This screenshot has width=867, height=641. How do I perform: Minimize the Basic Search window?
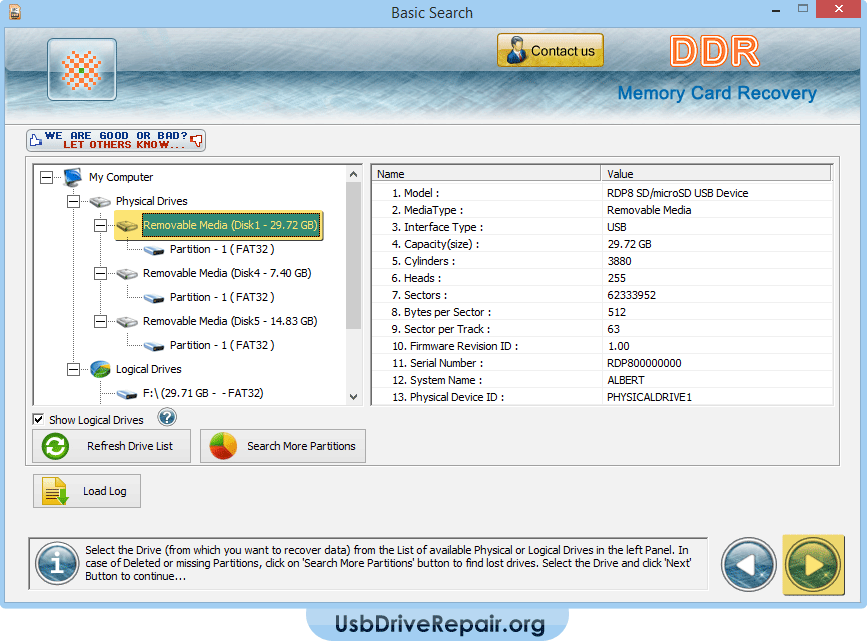[x=776, y=10]
